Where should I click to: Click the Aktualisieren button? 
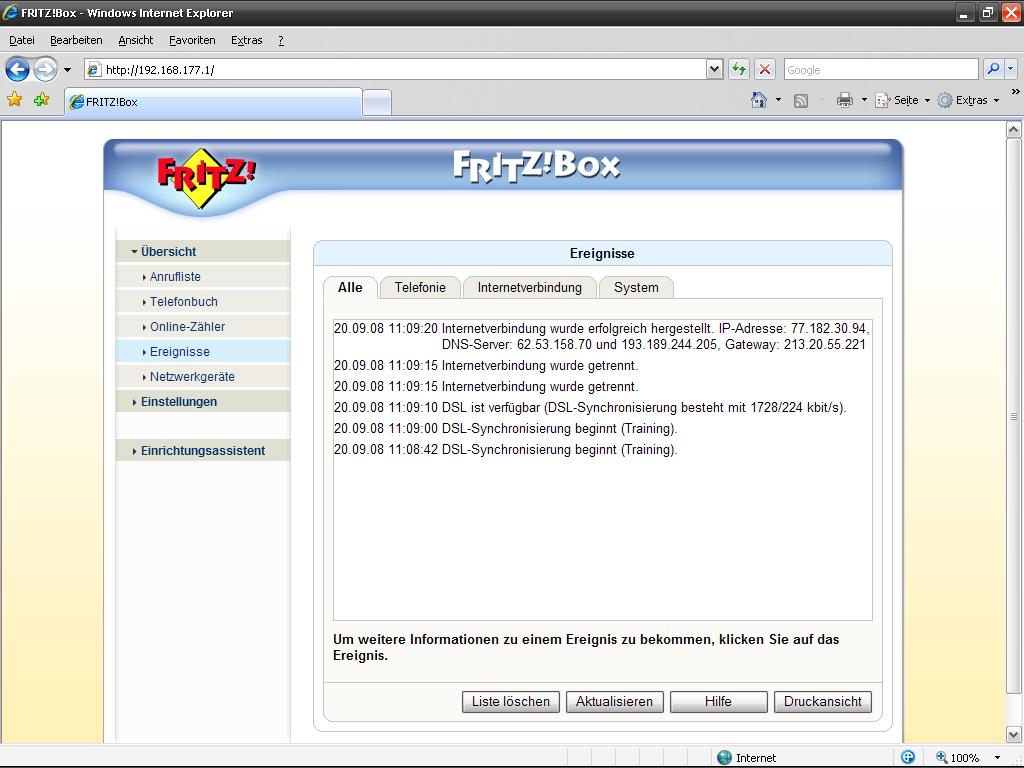(x=615, y=701)
